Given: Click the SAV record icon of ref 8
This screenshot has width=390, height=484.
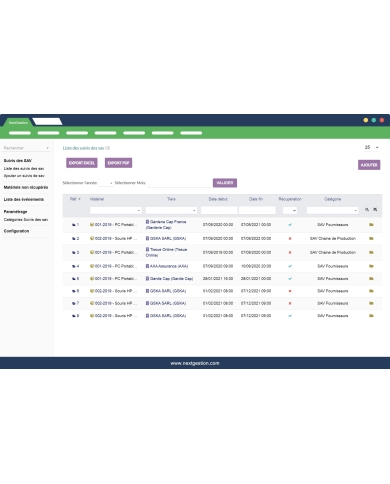Looking at the screenshot, I should [x=74, y=315].
